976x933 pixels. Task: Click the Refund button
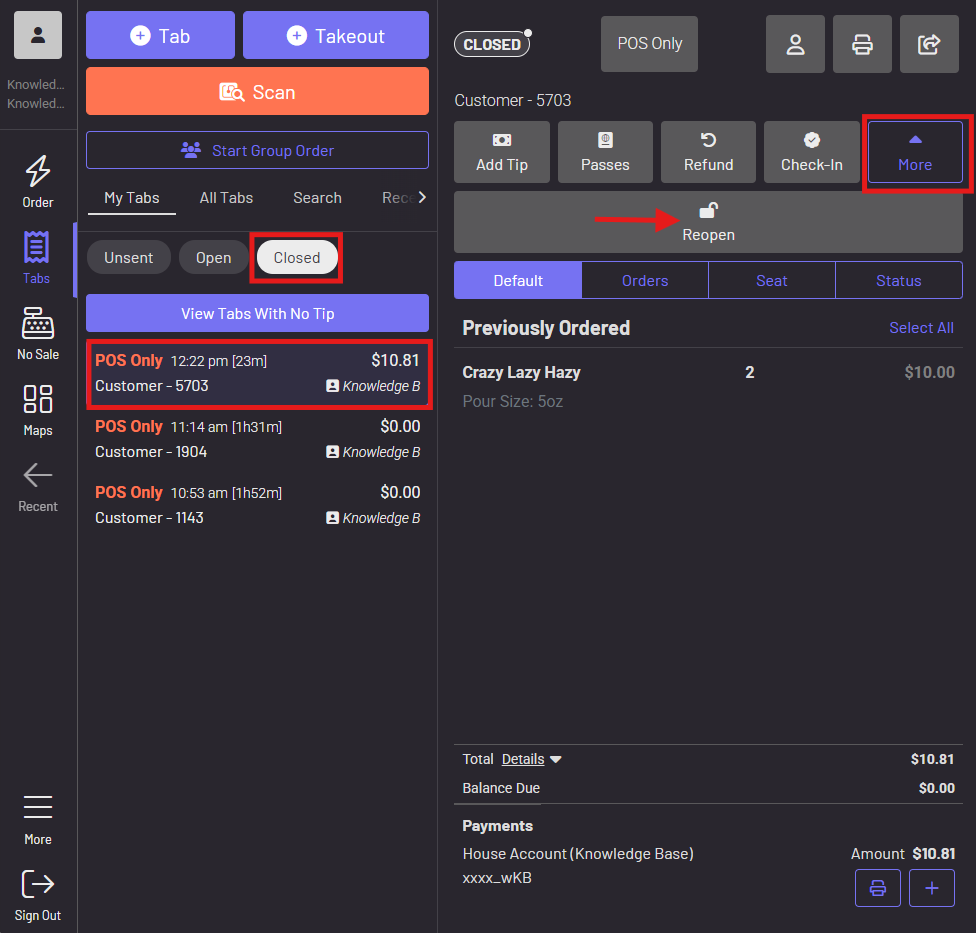click(708, 152)
